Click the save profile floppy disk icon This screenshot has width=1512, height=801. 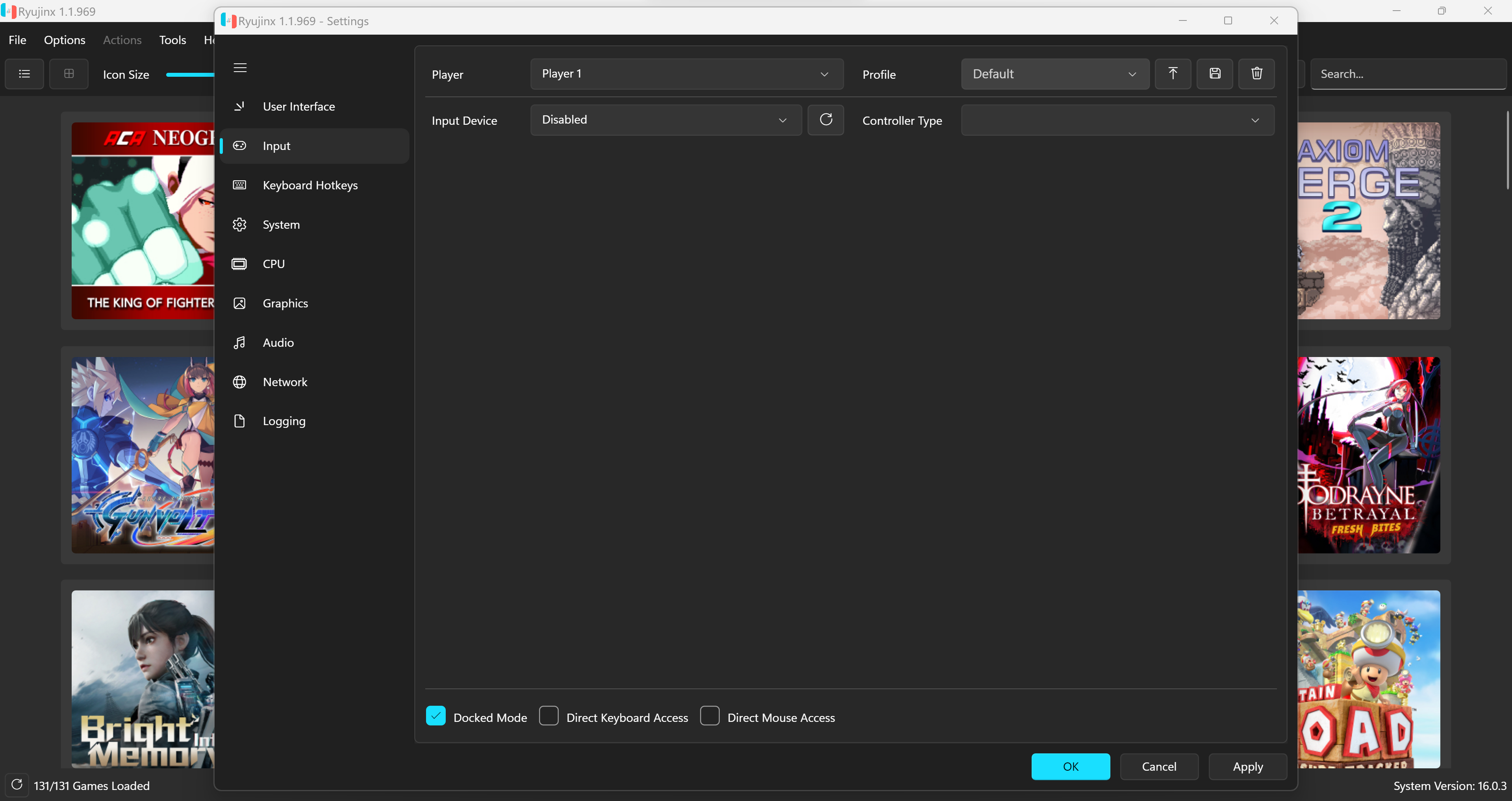point(1214,73)
